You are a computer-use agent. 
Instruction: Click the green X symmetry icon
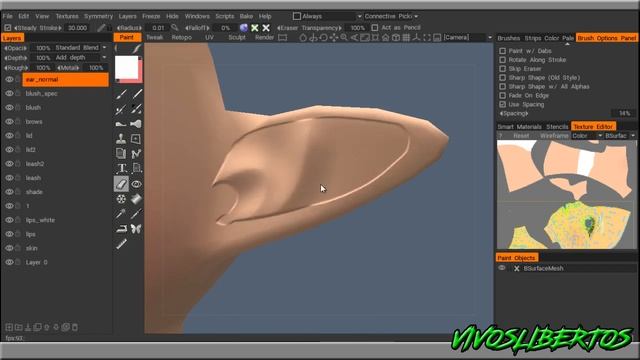coord(255,28)
